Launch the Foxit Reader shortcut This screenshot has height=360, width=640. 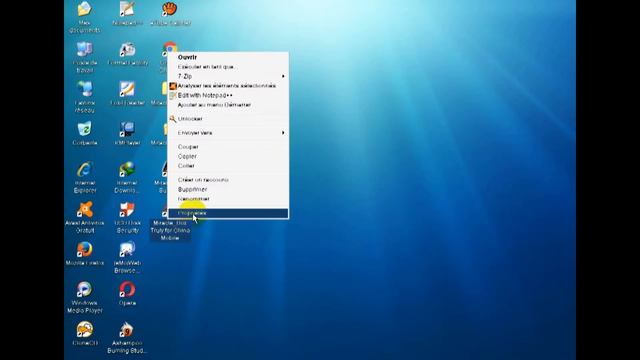pos(127,89)
